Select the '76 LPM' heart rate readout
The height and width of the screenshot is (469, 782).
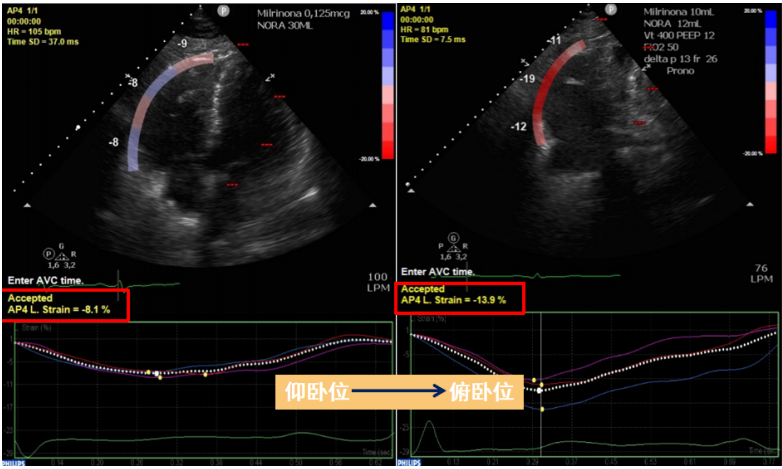[762, 274]
